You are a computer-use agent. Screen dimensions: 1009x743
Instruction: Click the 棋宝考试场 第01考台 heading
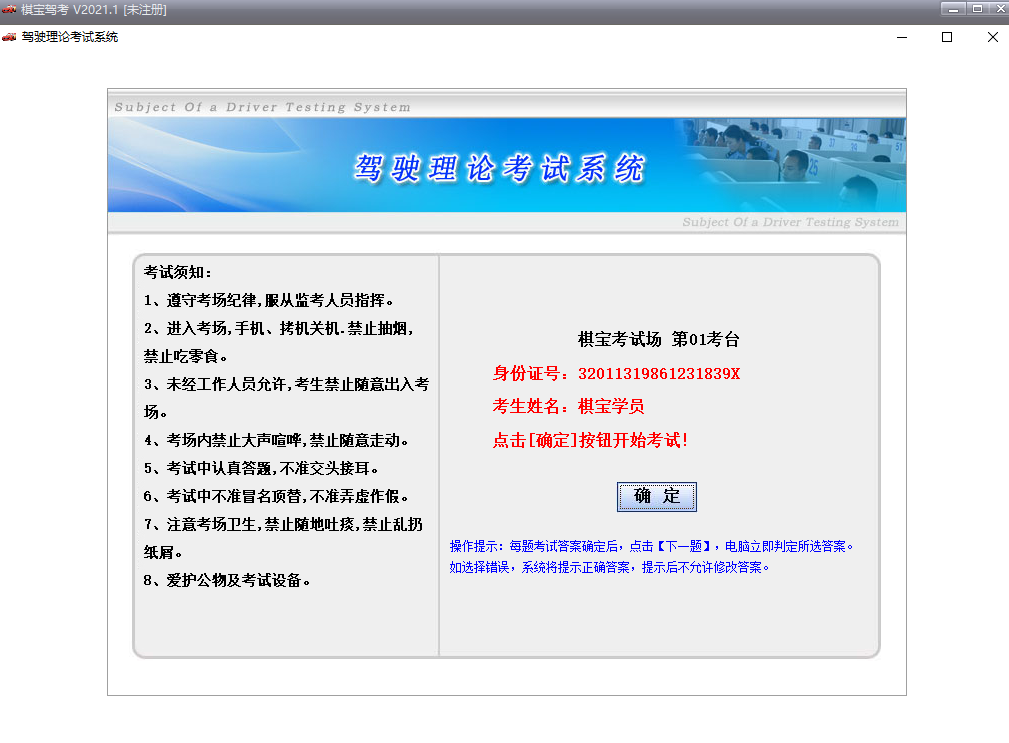[x=659, y=339]
